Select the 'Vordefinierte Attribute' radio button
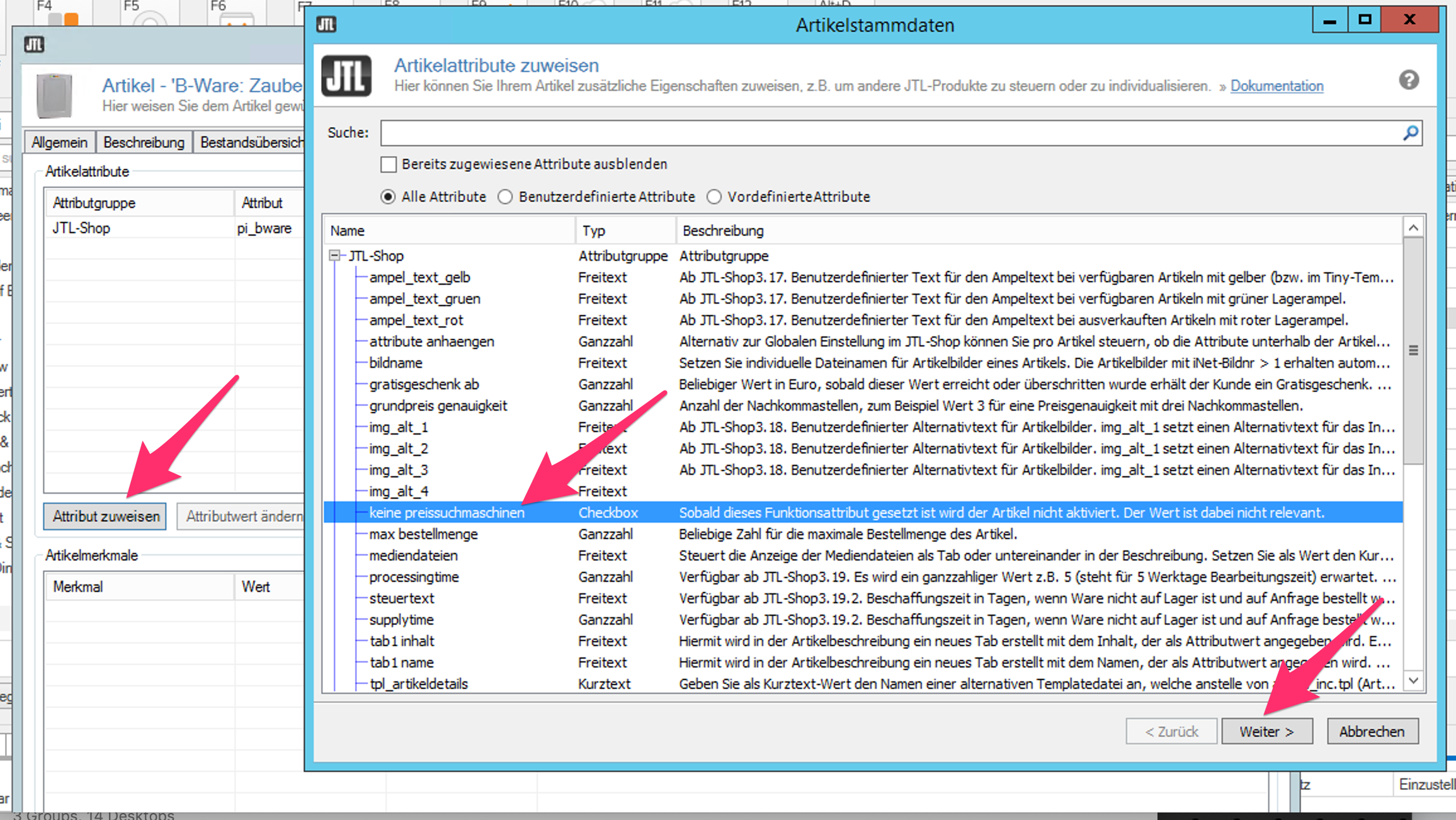 coord(714,197)
